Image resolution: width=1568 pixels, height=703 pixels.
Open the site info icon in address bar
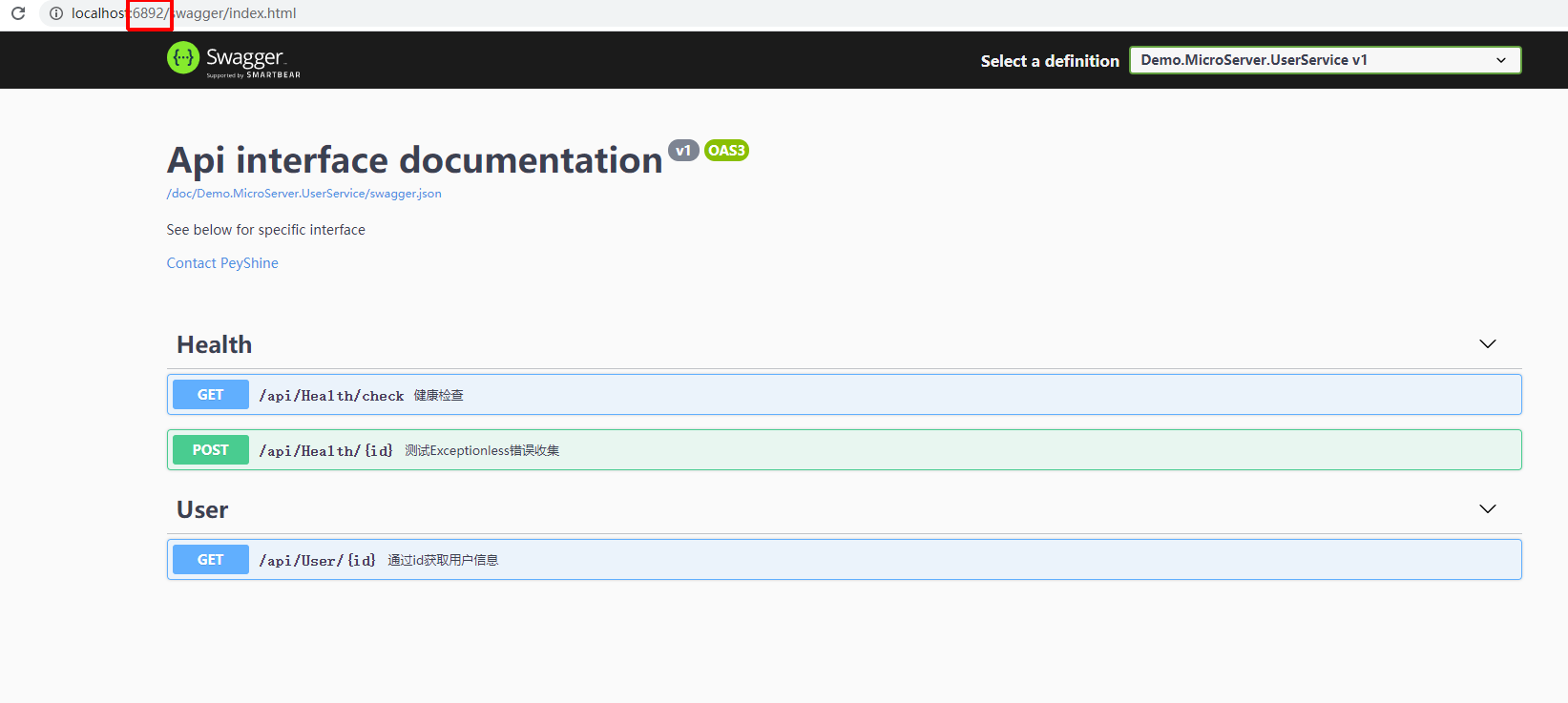56,13
